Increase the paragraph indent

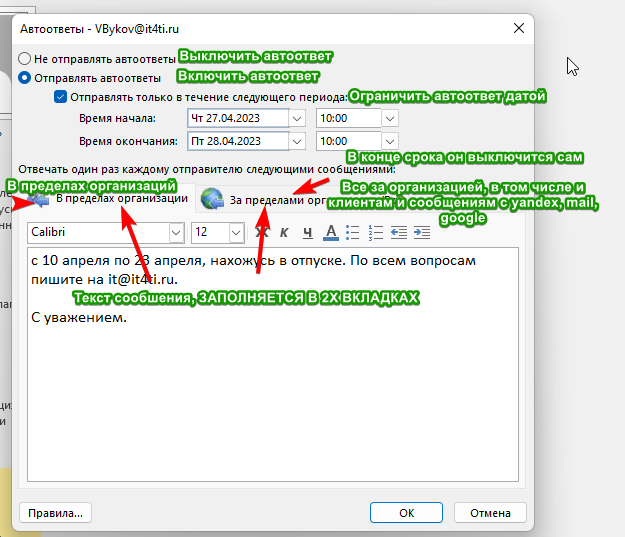point(422,233)
